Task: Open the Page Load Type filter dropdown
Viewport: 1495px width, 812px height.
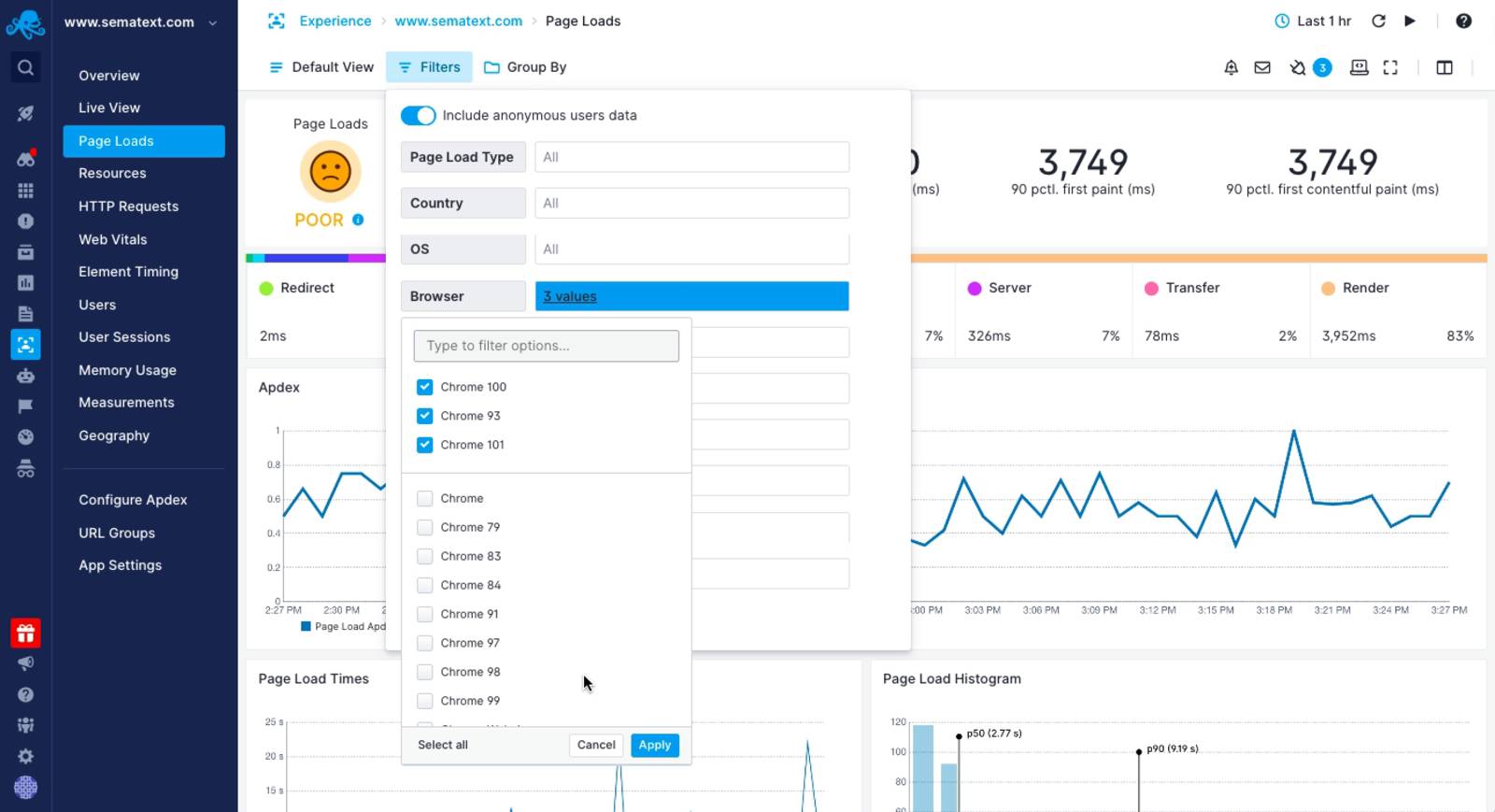Action: point(692,157)
